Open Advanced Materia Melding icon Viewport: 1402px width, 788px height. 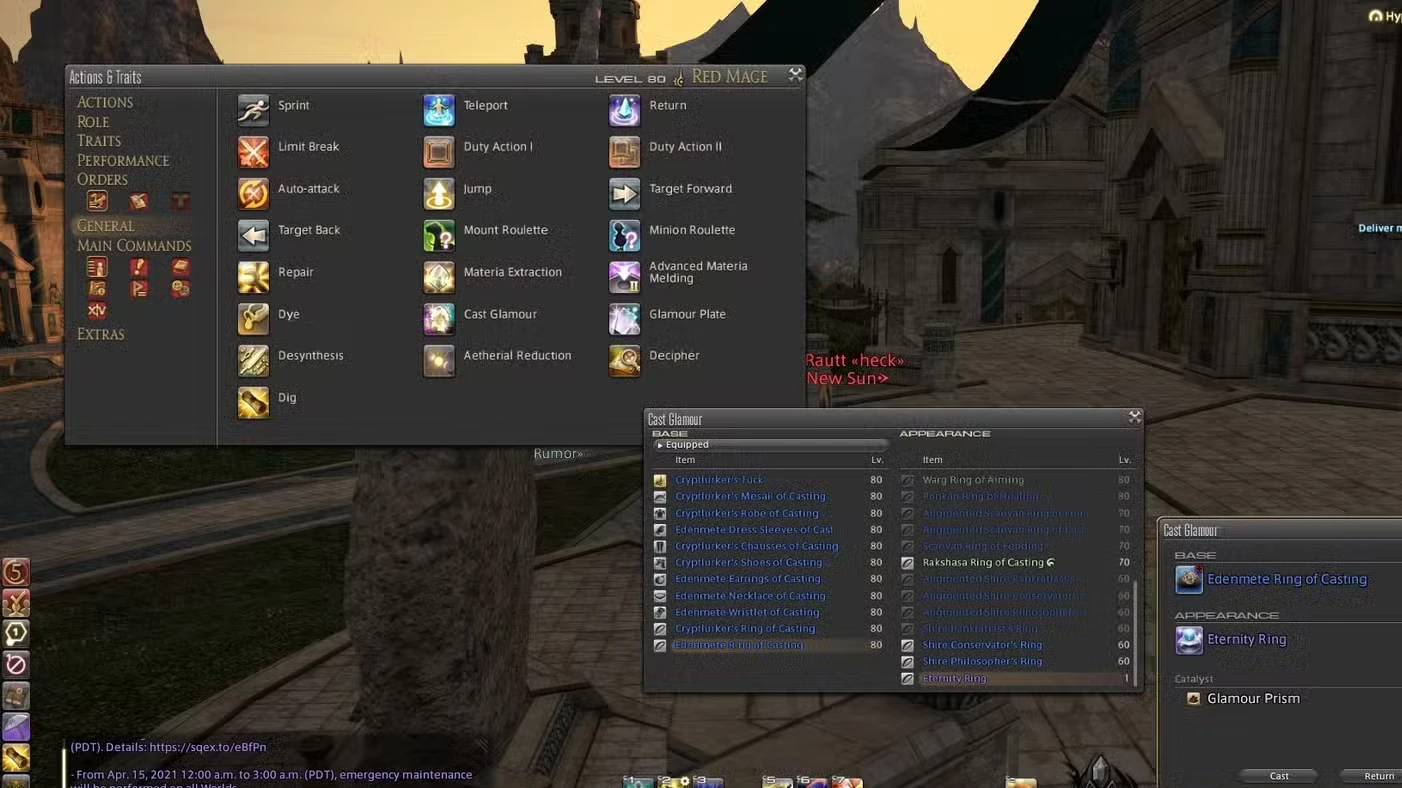624,277
